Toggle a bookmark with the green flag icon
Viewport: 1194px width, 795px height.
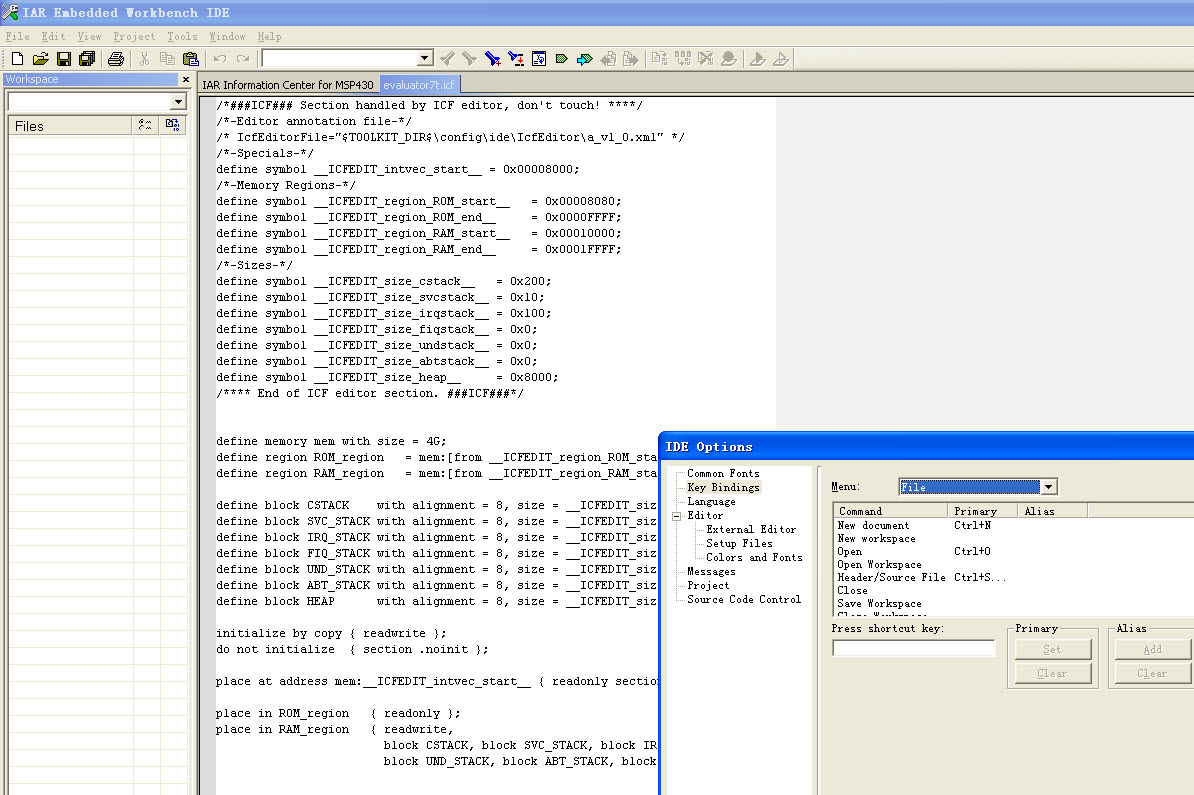pos(562,59)
